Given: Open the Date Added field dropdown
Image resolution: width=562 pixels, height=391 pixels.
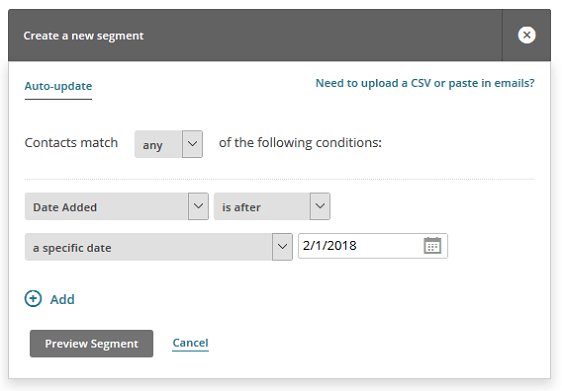Looking at the screenshot, I should coord(117,206).
